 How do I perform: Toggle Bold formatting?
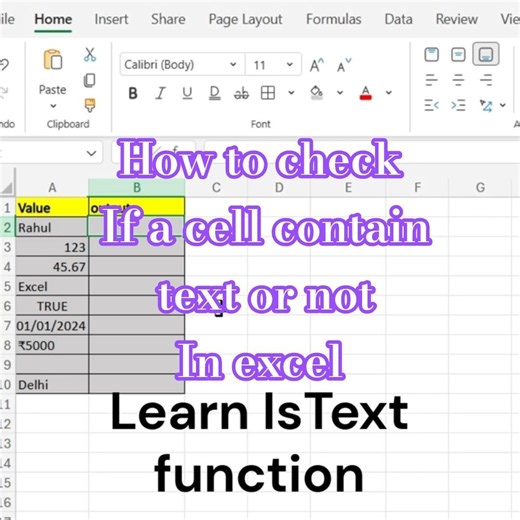coord(133,93)
